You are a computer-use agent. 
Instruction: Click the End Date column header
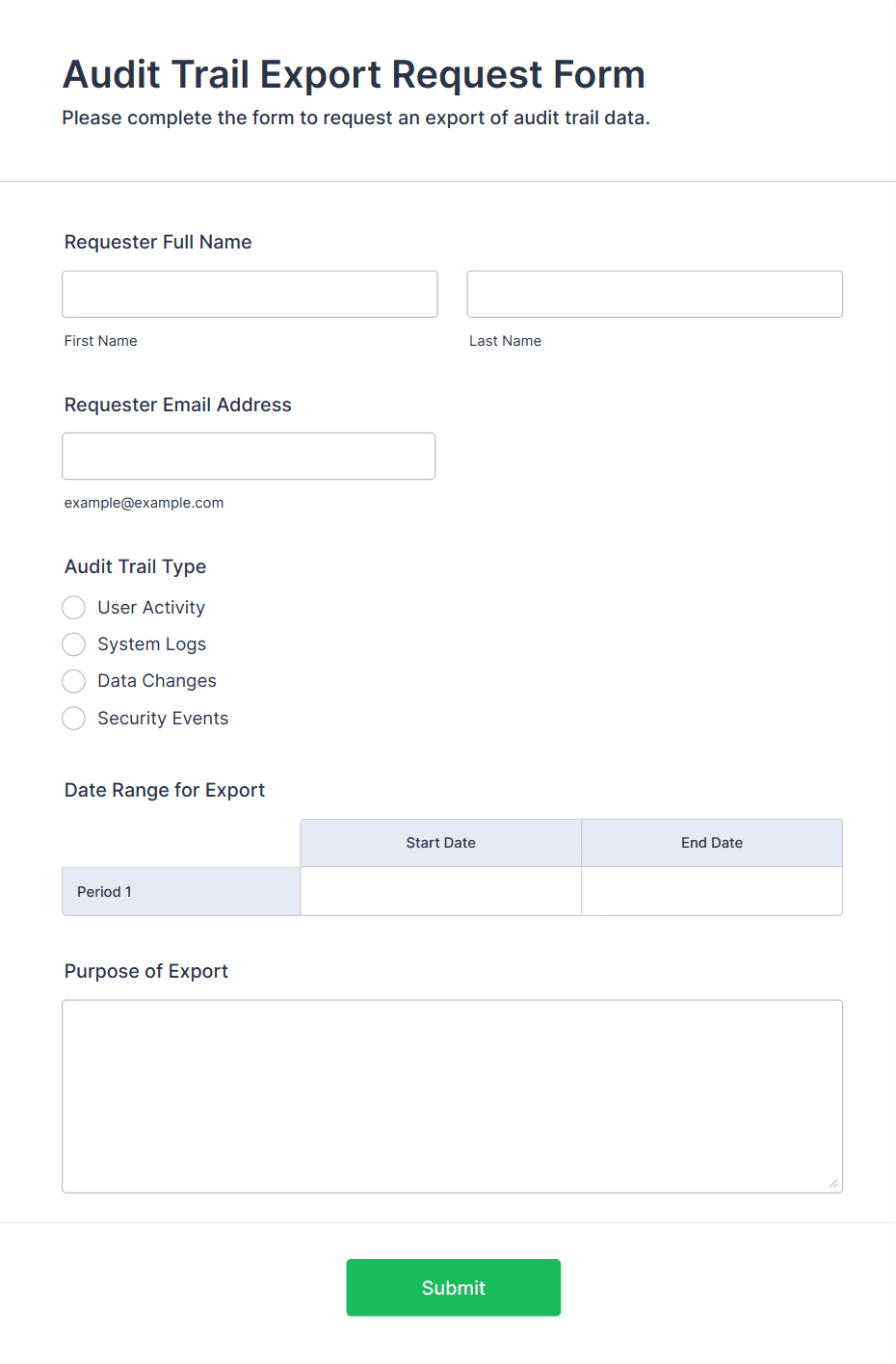pyautogui.click(x=712, y=843)
